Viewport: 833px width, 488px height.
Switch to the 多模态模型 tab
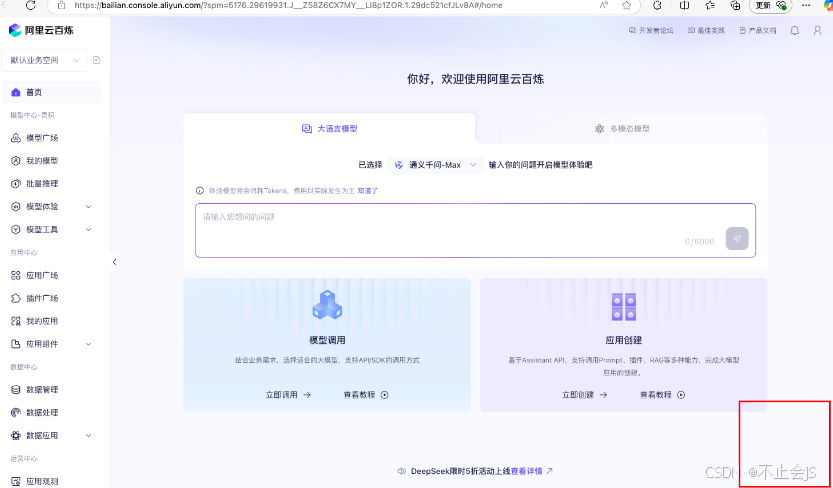622,129
